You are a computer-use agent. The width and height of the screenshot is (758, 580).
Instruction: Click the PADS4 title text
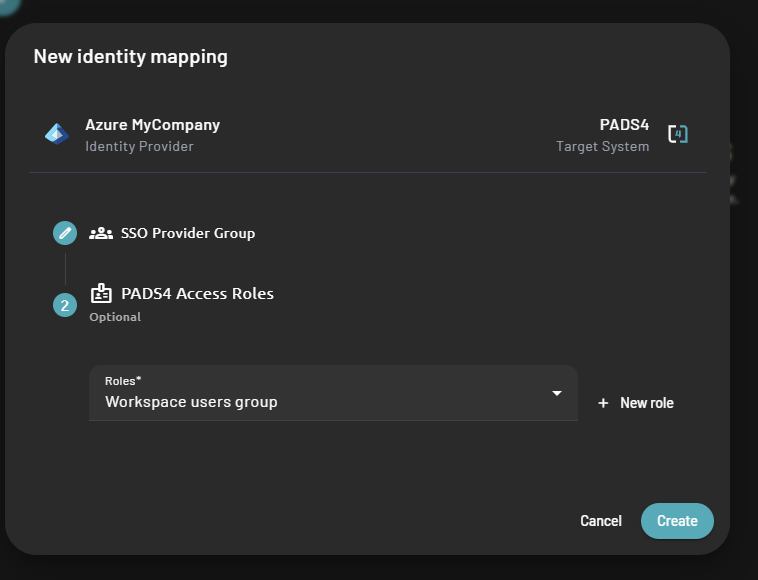(624, 125)
